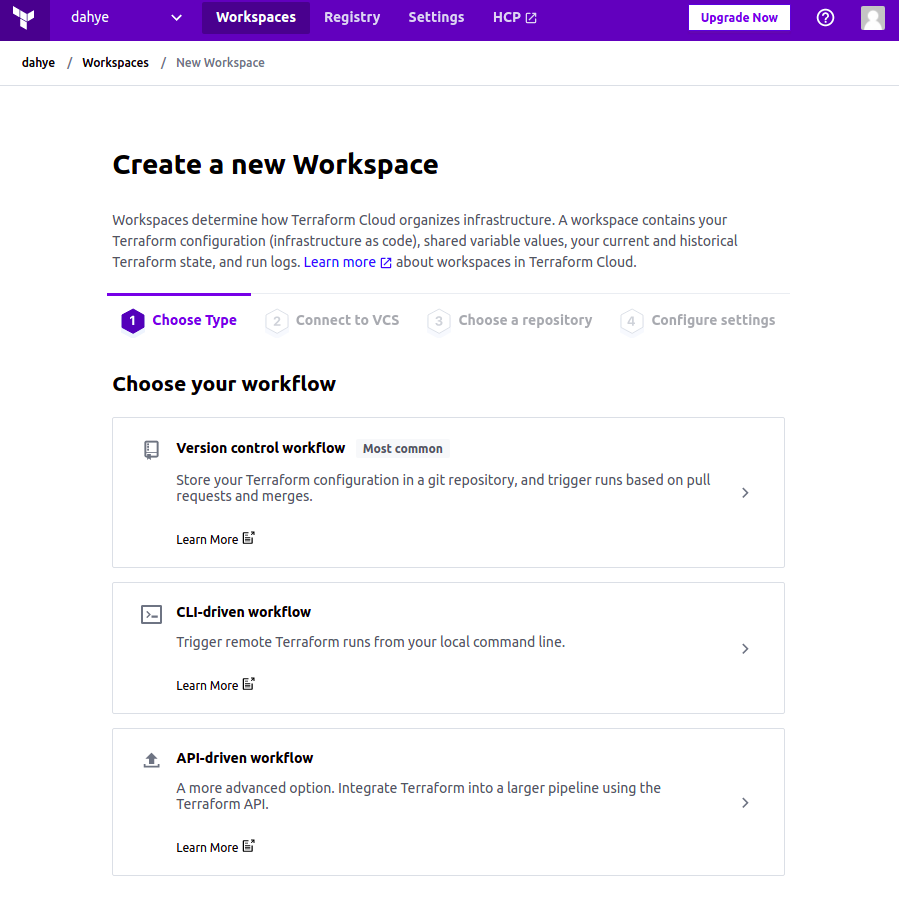The image size is (899, 916).
Task: Click the Terraform logo icon
Action: click(x=25, y=18)
